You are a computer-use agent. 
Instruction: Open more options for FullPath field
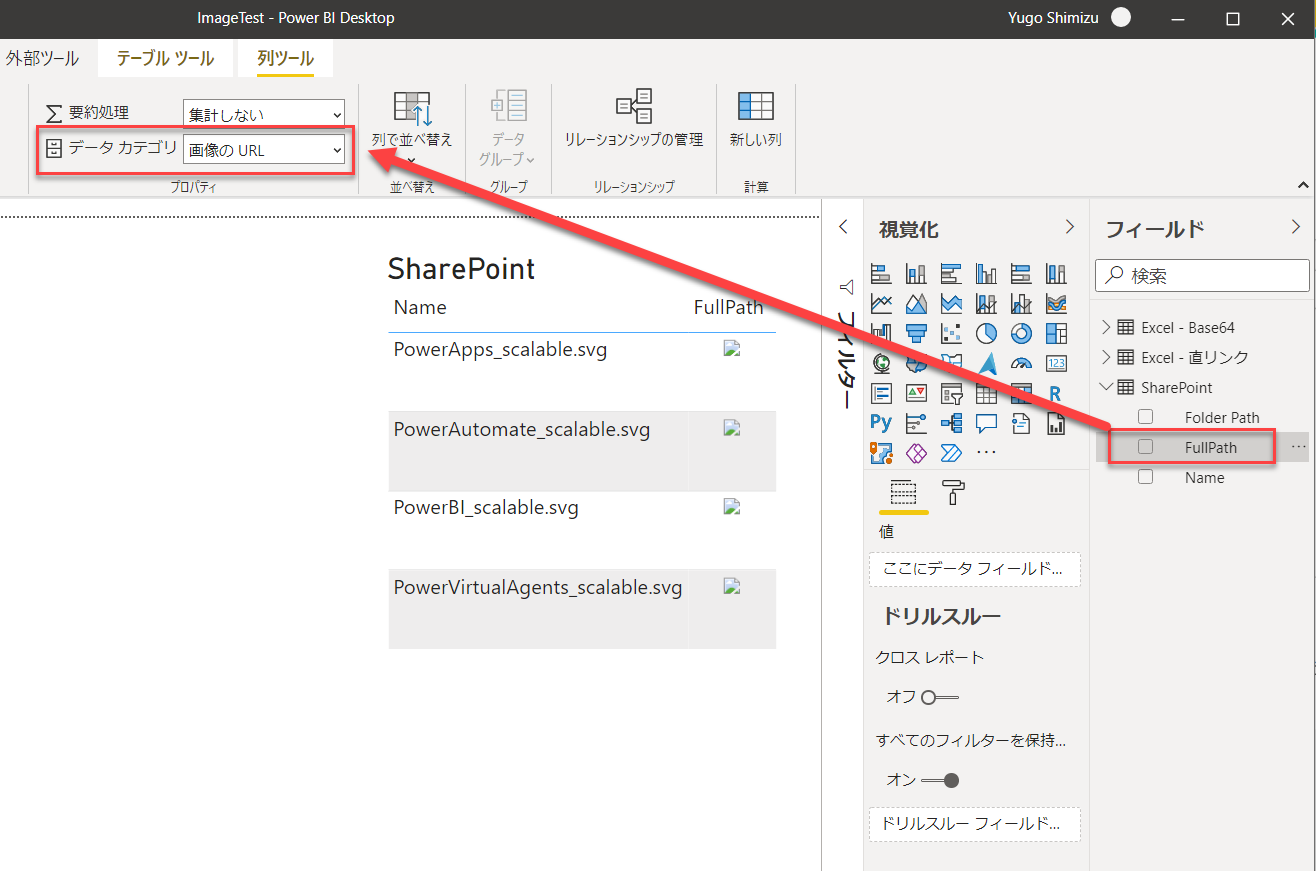1298,447
